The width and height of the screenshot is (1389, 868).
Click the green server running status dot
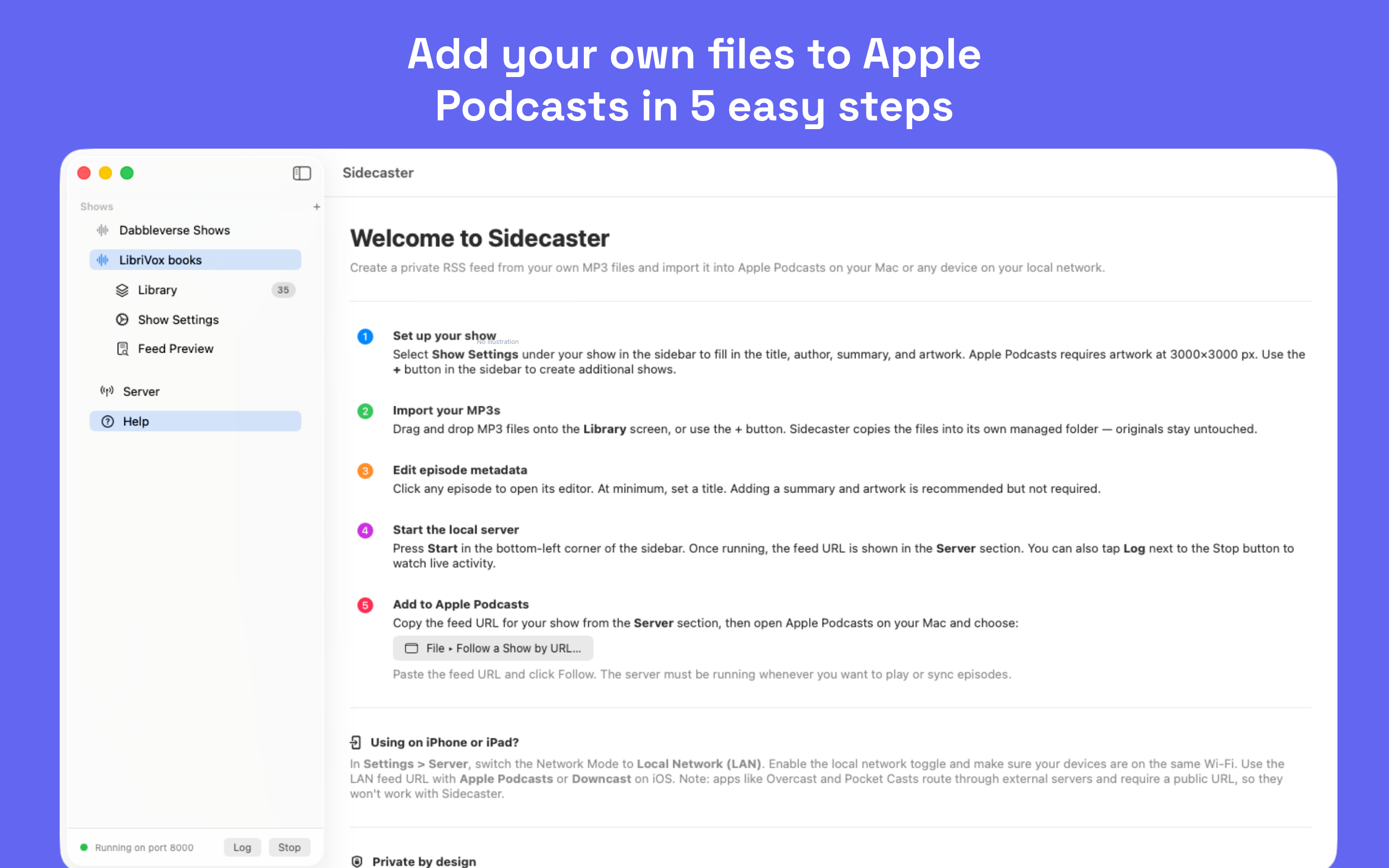coord(84,847)
